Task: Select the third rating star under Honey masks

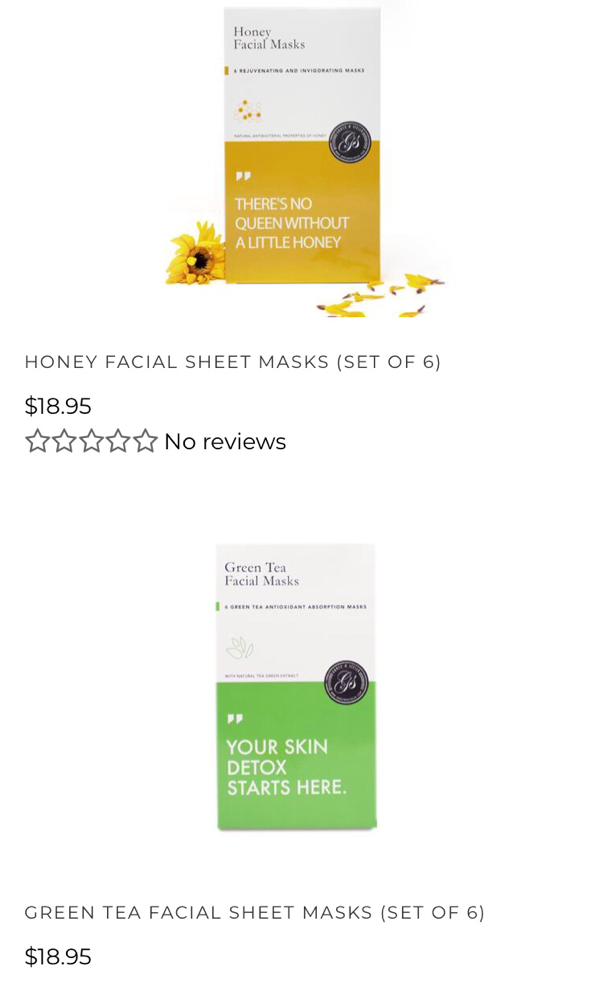Action: click(x=91, y=441)
